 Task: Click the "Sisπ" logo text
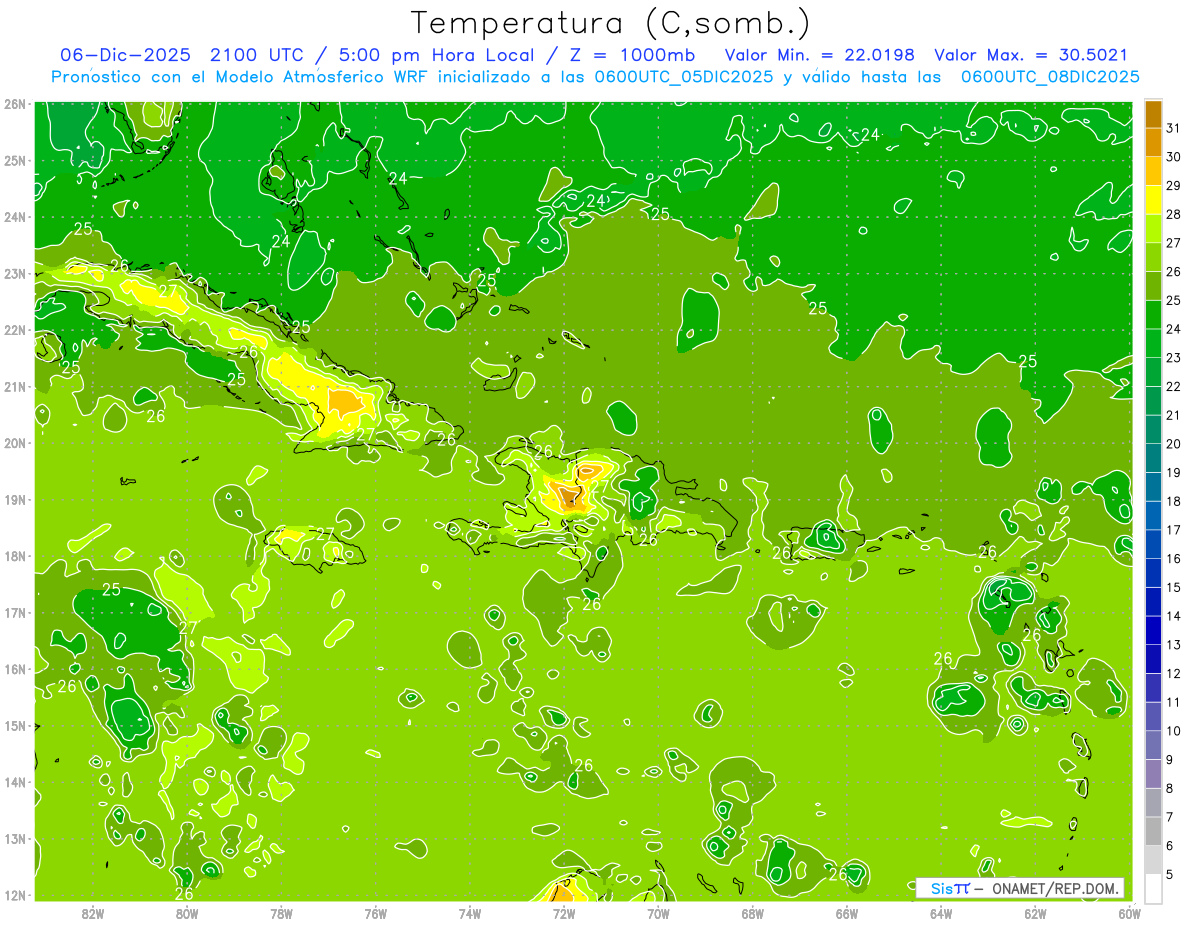click(x=949, y=888)
